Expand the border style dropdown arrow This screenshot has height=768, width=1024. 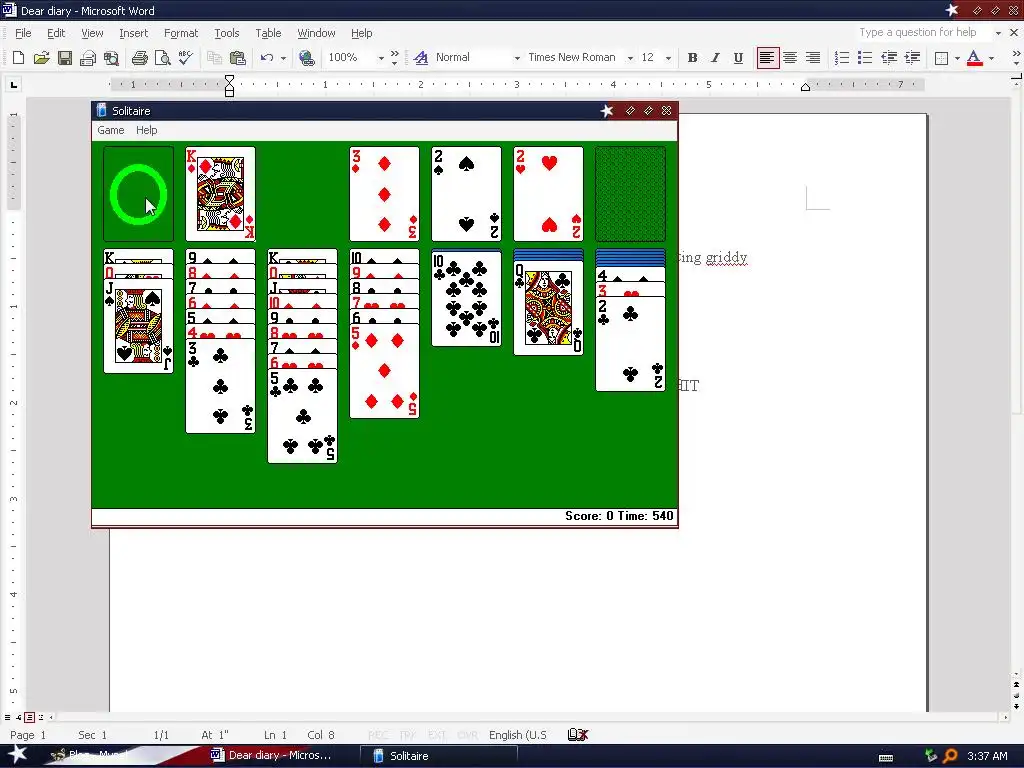click(957, 58)
